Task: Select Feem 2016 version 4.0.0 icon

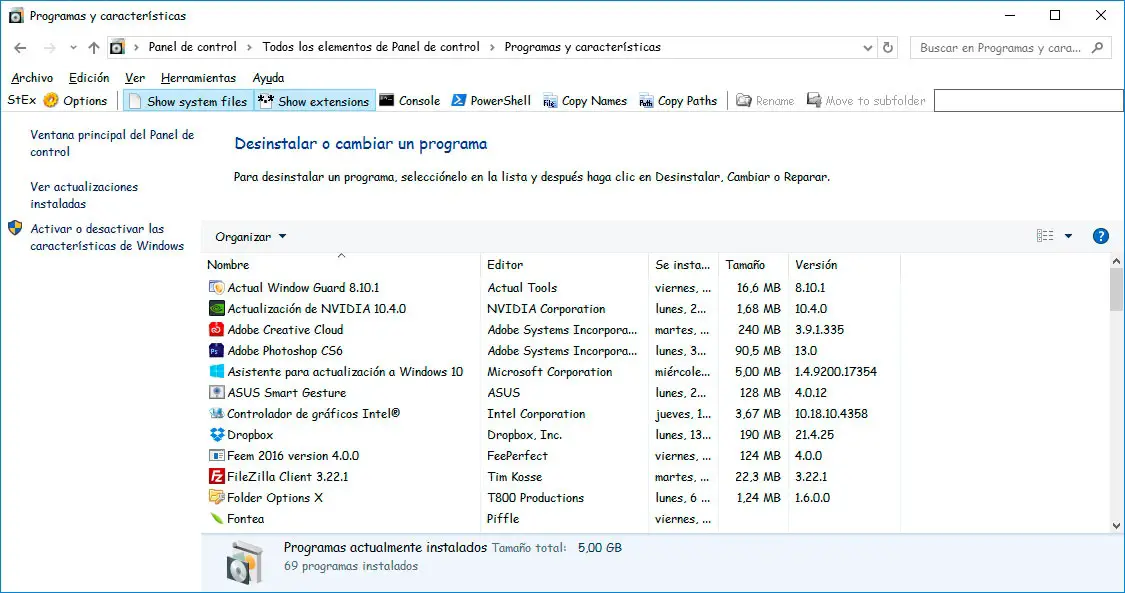Action: [x=216, y=455]
